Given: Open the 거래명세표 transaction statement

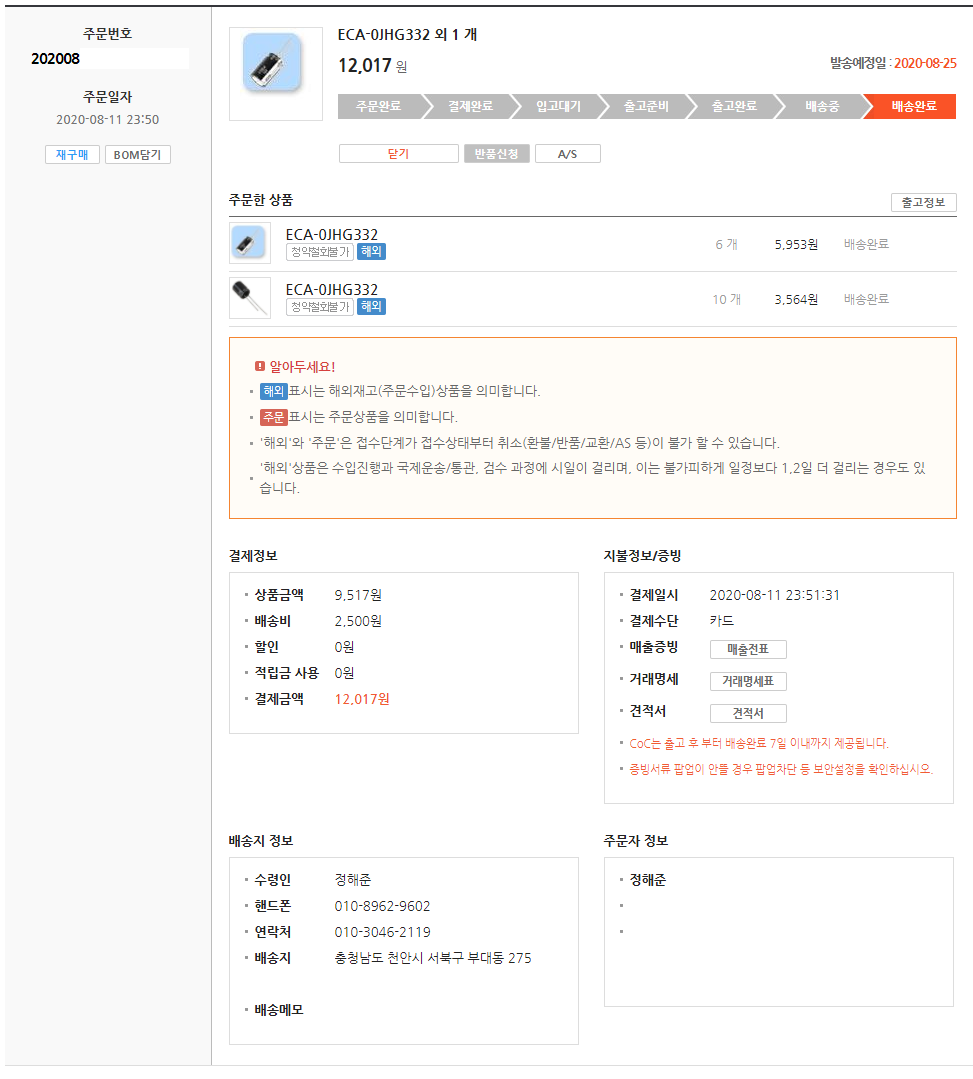Looking at the screenshot, I should tap(748, 682).
